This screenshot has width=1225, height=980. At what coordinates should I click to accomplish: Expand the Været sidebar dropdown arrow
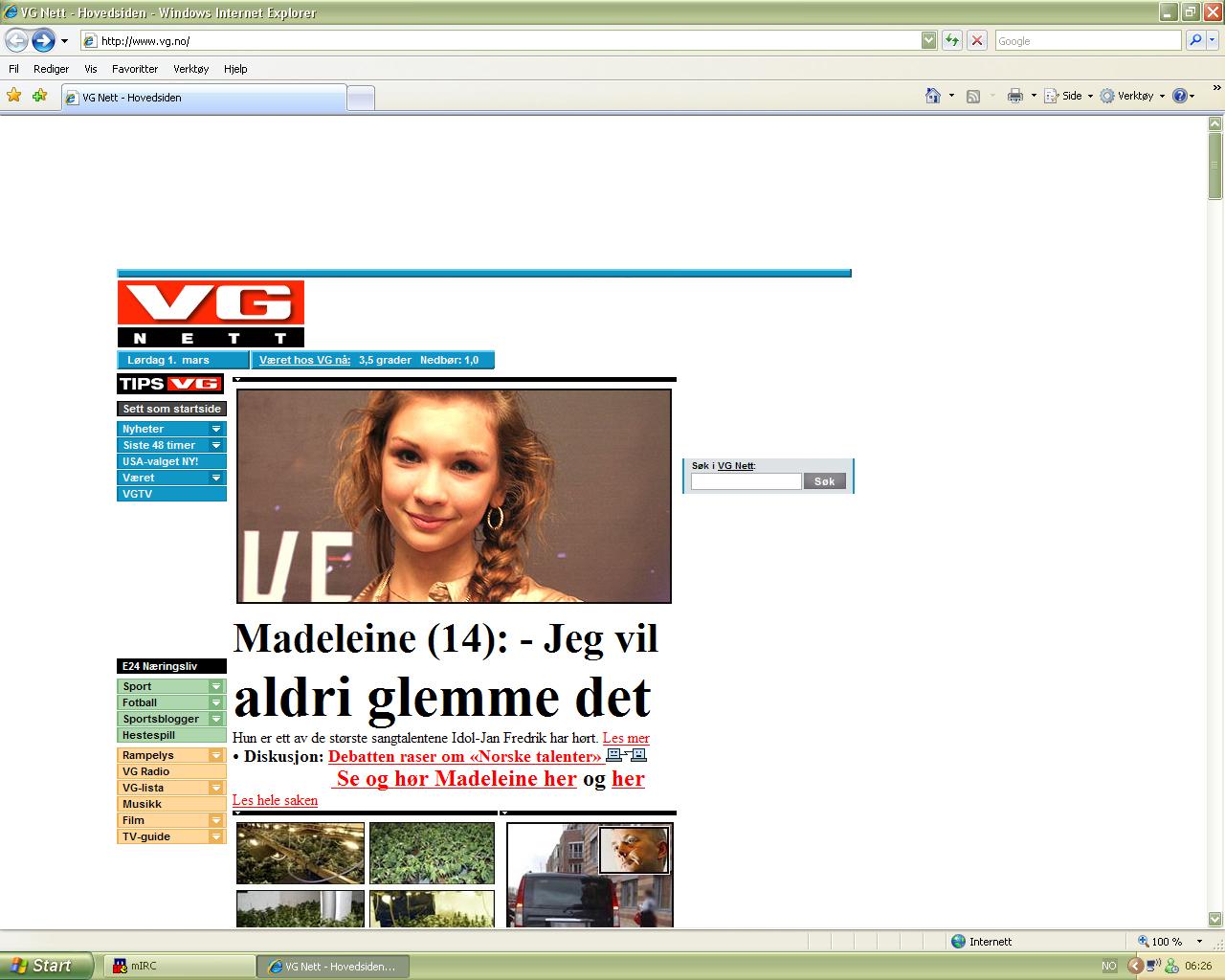[216, 478]
